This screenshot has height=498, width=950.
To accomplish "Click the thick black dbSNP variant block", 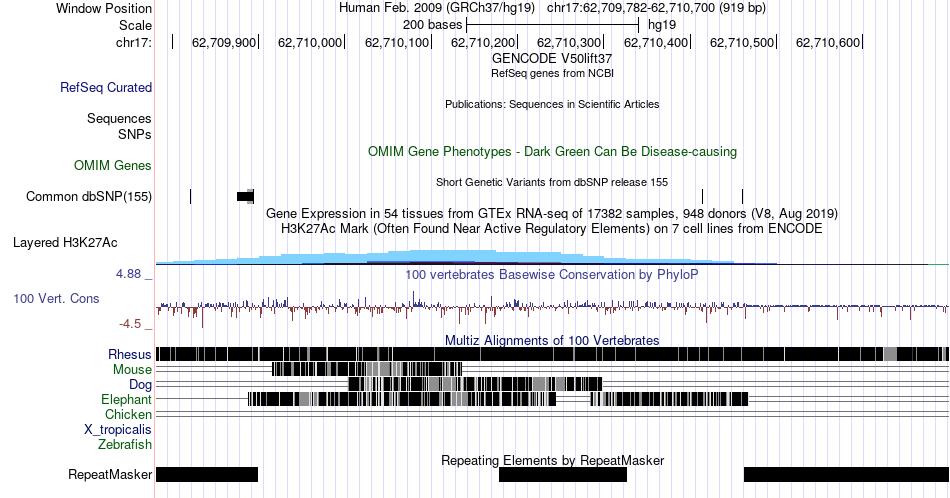I will tap(245, 196).
